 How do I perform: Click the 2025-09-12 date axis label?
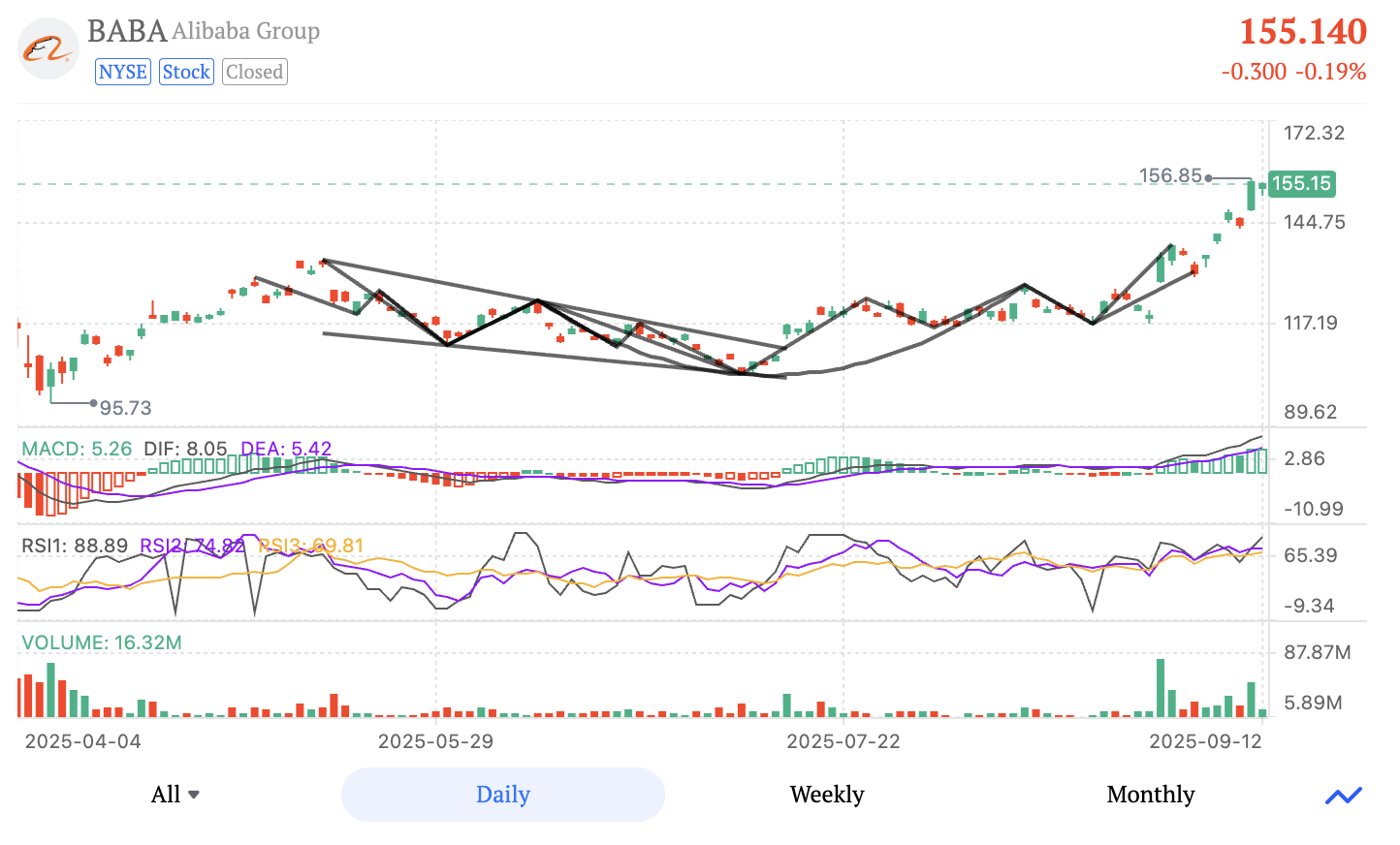(1204, 741)
